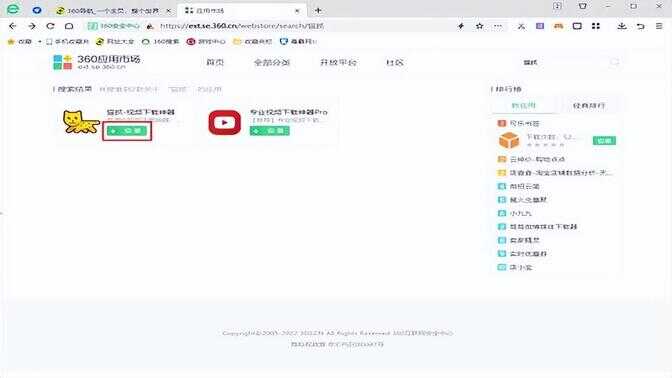Reload the page with the refresh icon
This screenshot has height=378, width=672.
pos(50,26)
